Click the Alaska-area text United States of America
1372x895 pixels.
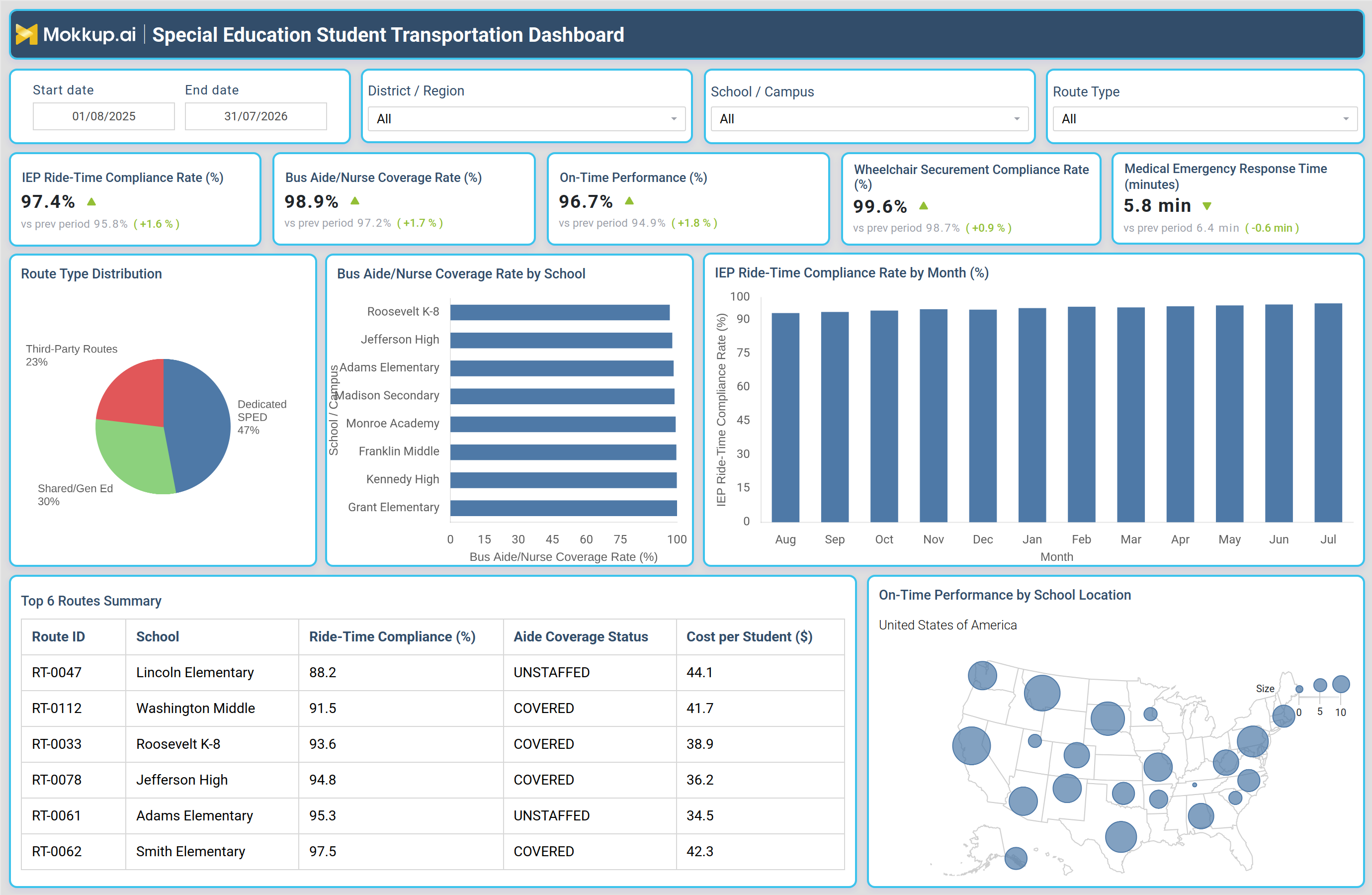click(x=947, y=625)
